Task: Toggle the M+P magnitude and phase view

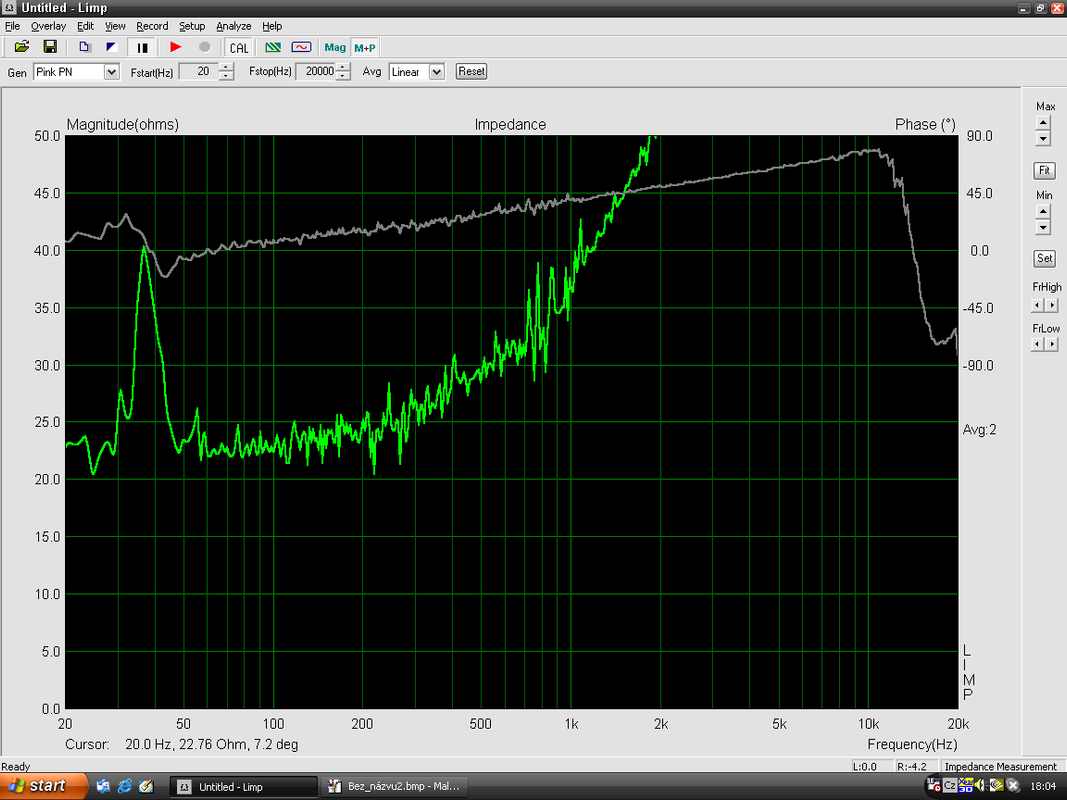Action: click(365, 48)
